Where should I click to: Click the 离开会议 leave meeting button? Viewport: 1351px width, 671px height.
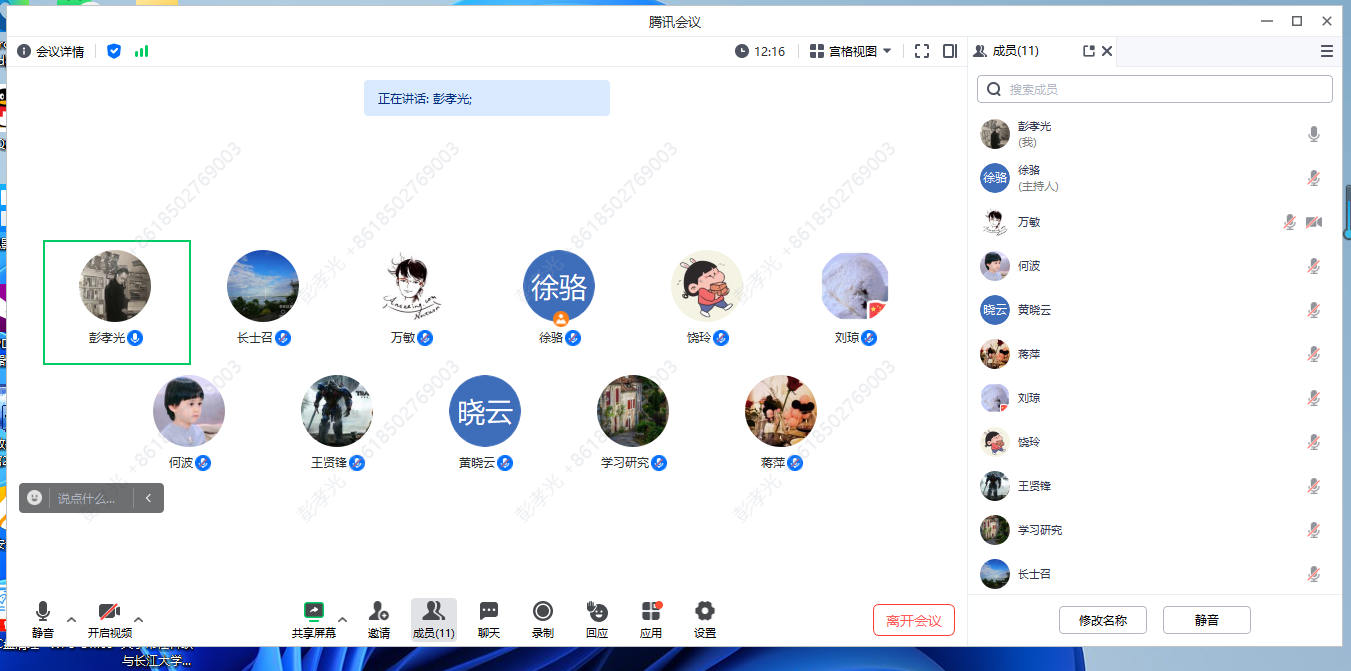click(x=913, y=620)
